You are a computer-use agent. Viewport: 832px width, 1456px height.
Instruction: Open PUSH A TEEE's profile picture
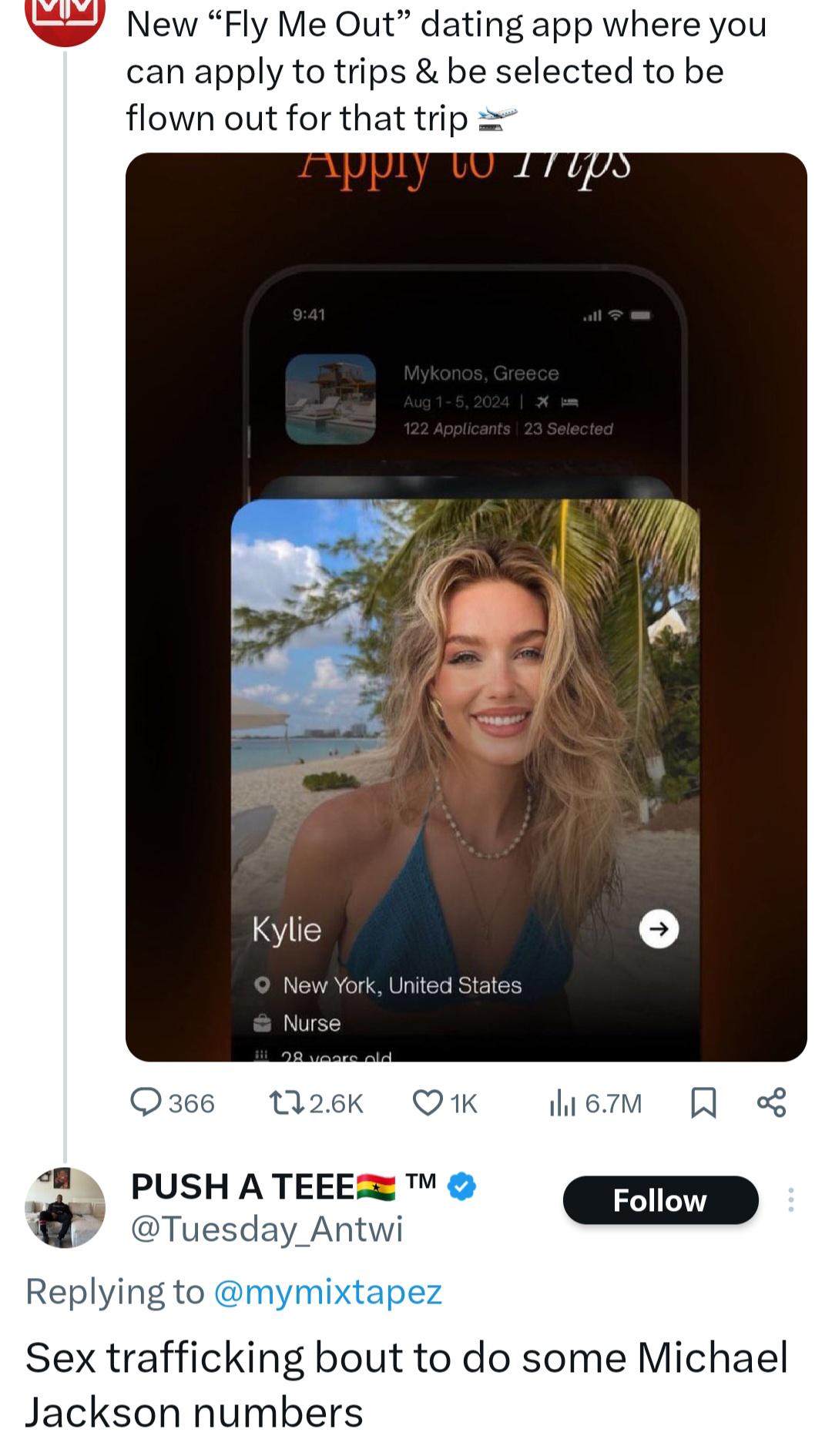pyautogui.click(x=65, y=1207)
